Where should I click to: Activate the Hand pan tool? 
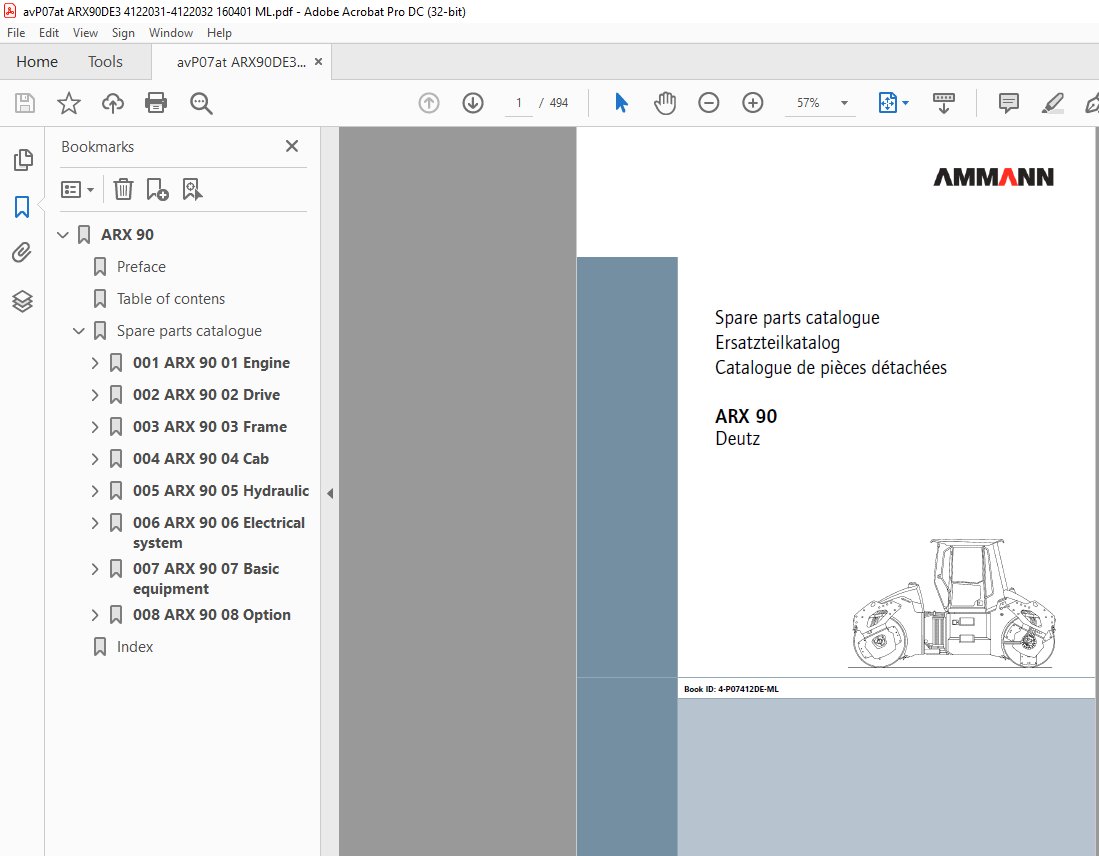(x=664, y=103)
